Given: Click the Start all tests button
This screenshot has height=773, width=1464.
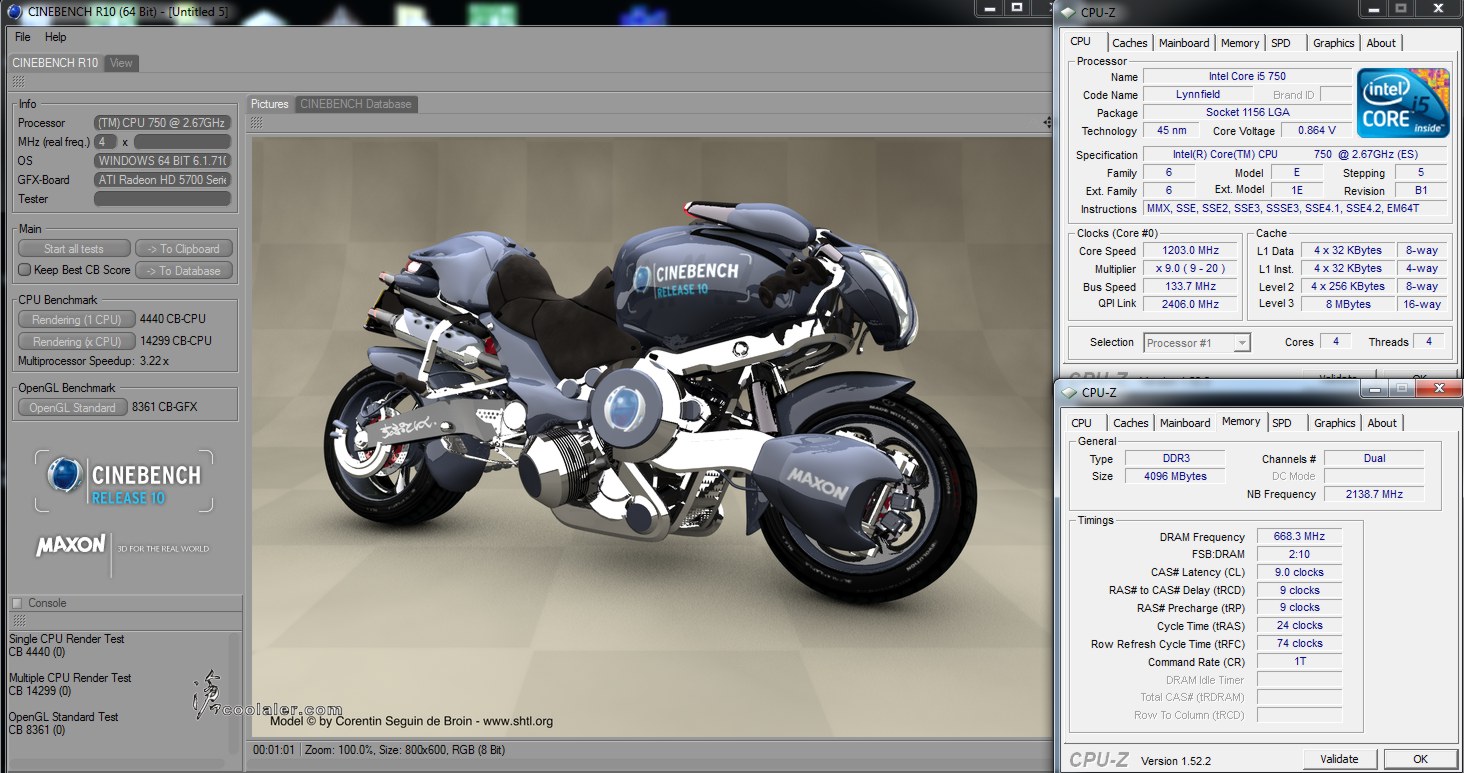Looking at the screenshot, I should 74,249.
